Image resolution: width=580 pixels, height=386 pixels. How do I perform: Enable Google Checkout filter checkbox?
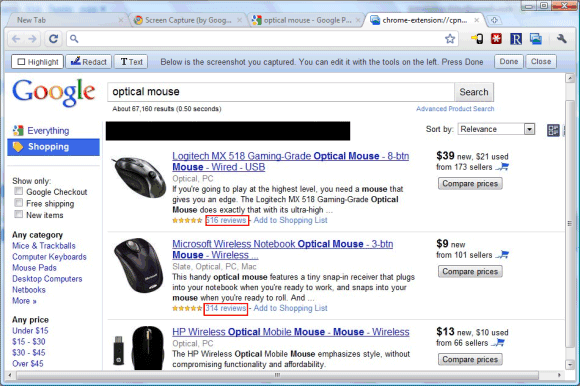[x=18, y=191]
